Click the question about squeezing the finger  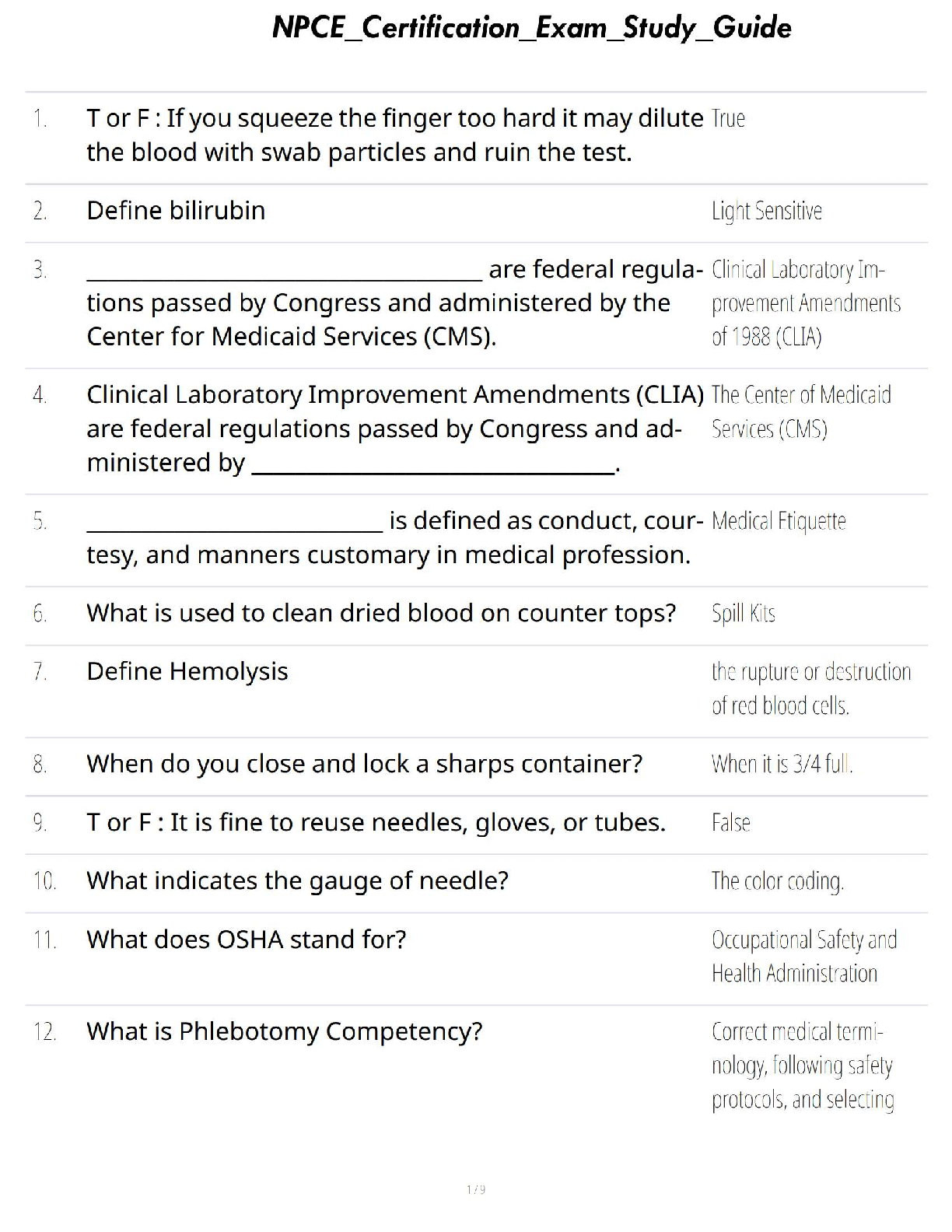[394, 135]
